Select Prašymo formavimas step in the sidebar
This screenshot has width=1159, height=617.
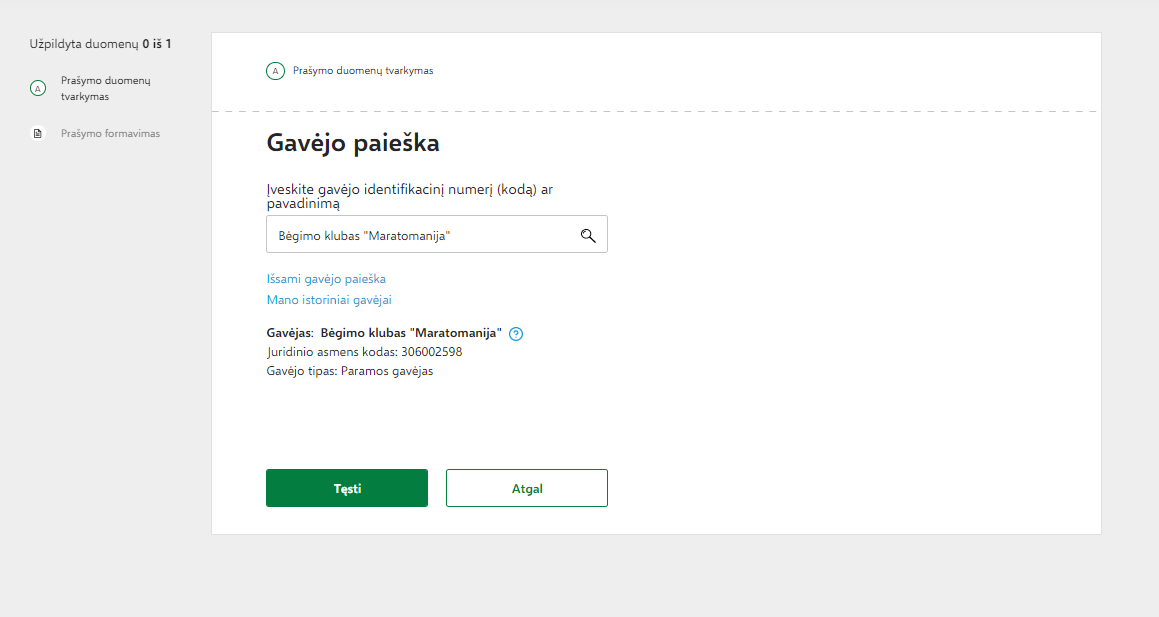click(110, 134)
